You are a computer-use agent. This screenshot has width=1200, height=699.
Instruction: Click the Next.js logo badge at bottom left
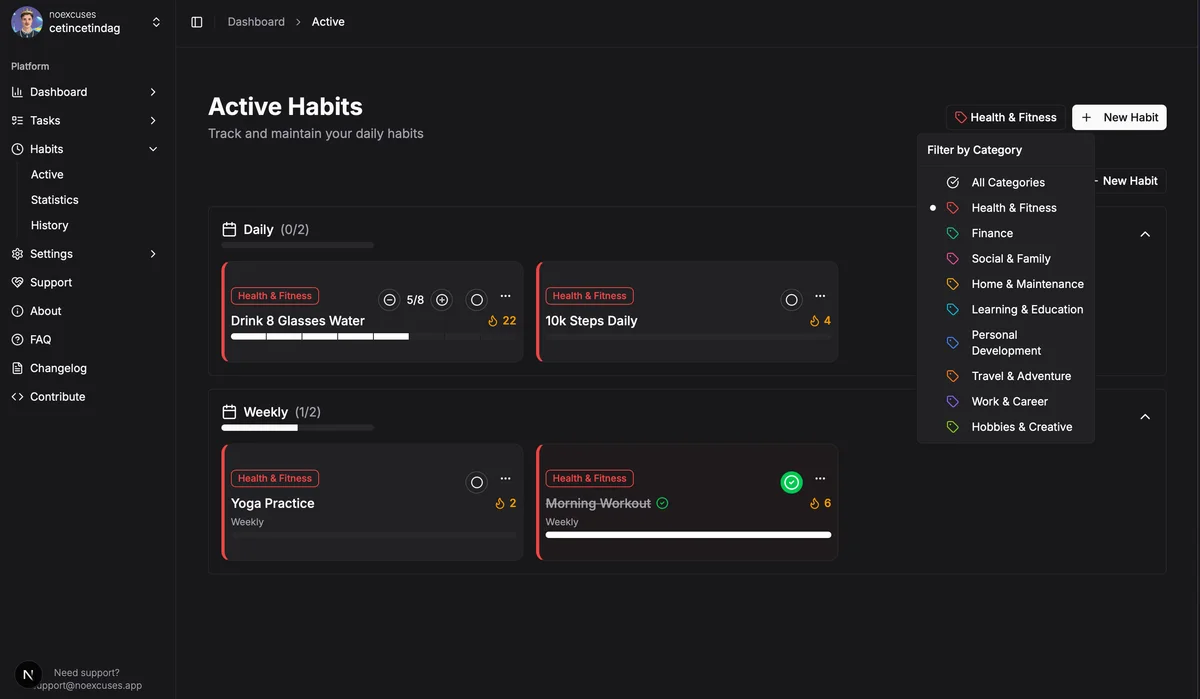tap(29, 674)
